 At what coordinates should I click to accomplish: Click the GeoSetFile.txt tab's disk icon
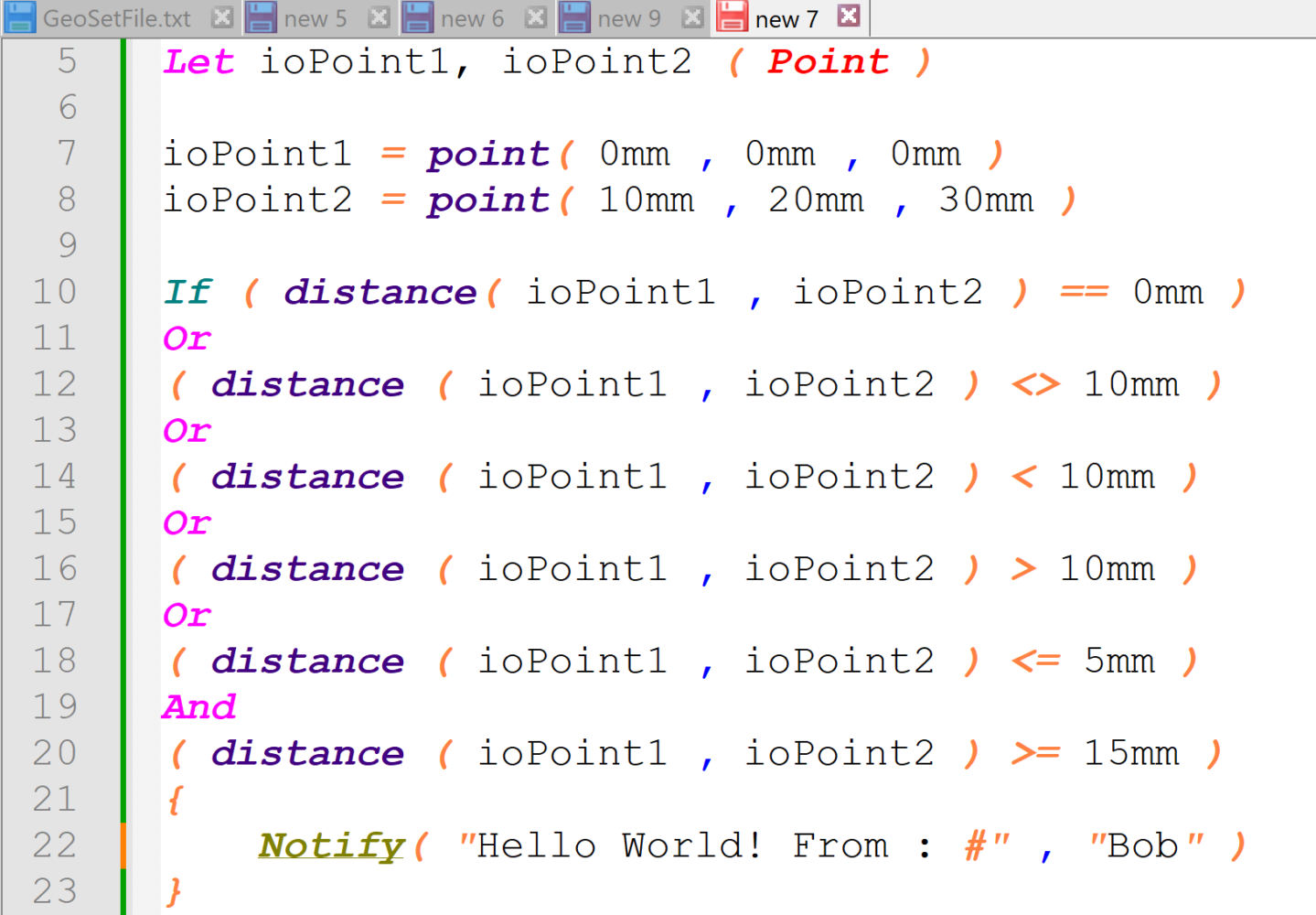(x=20, y=17)
